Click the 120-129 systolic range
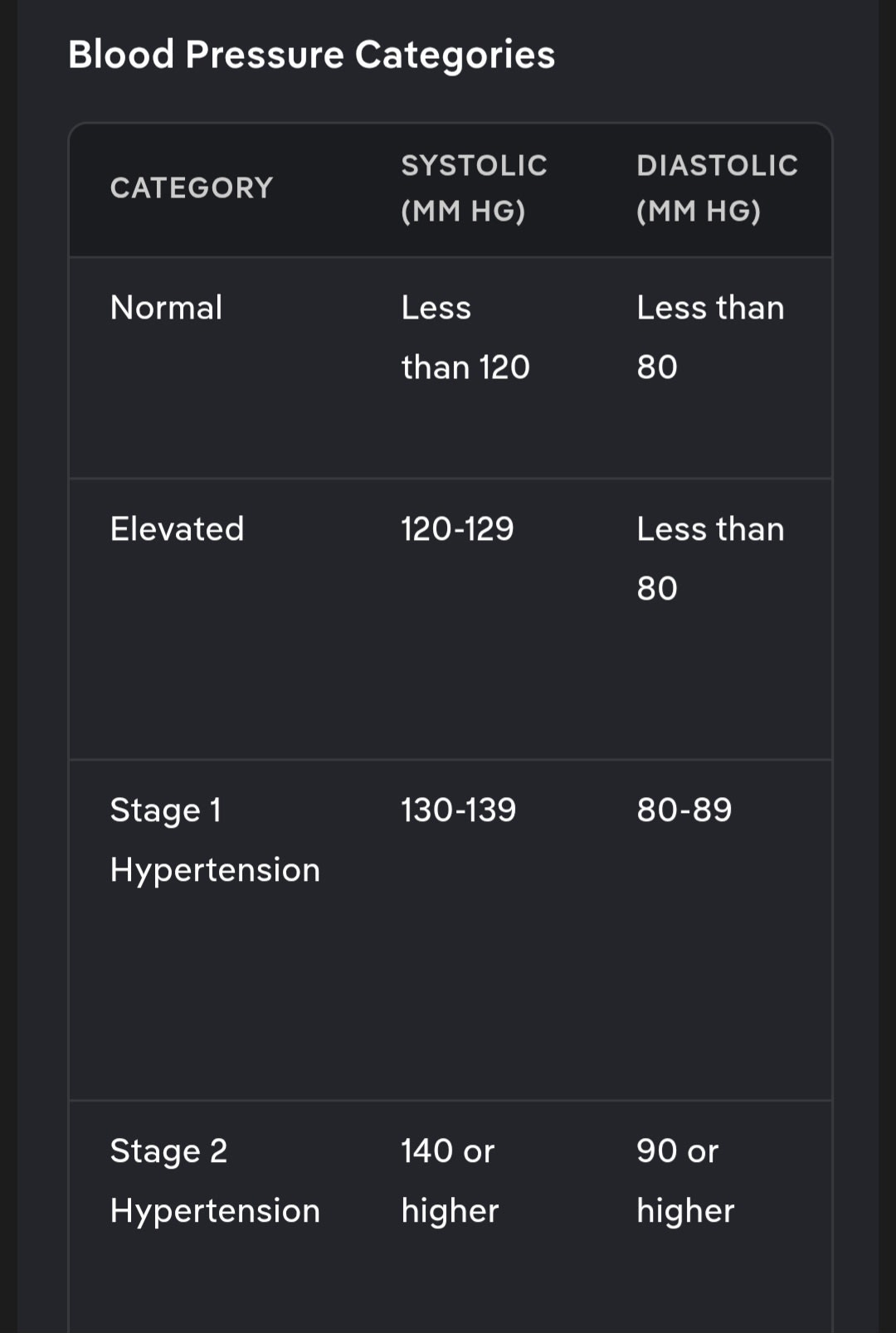Viewport: 896px width, 1333px height. tap(457, 529)
